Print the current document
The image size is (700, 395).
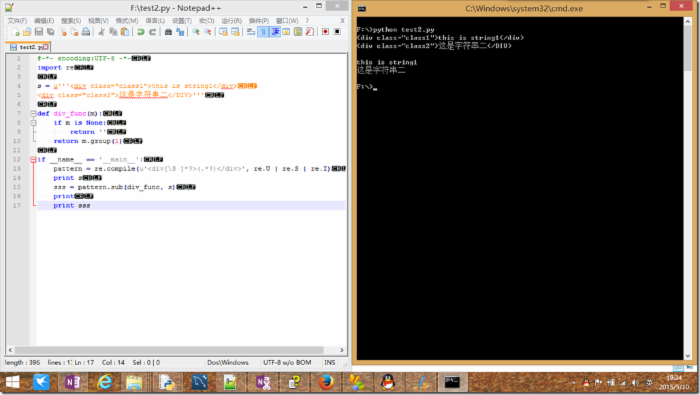(x=86, y=32)
